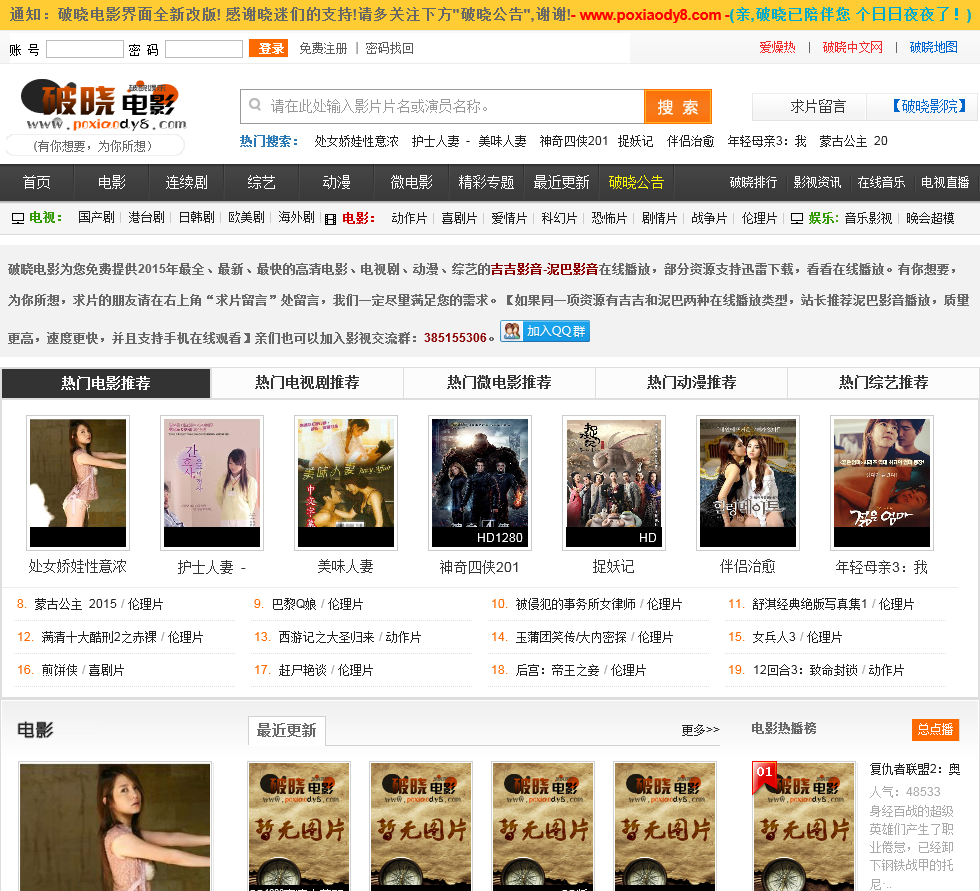
Task: Focus the 账号 input field
Action: (84, 49)
